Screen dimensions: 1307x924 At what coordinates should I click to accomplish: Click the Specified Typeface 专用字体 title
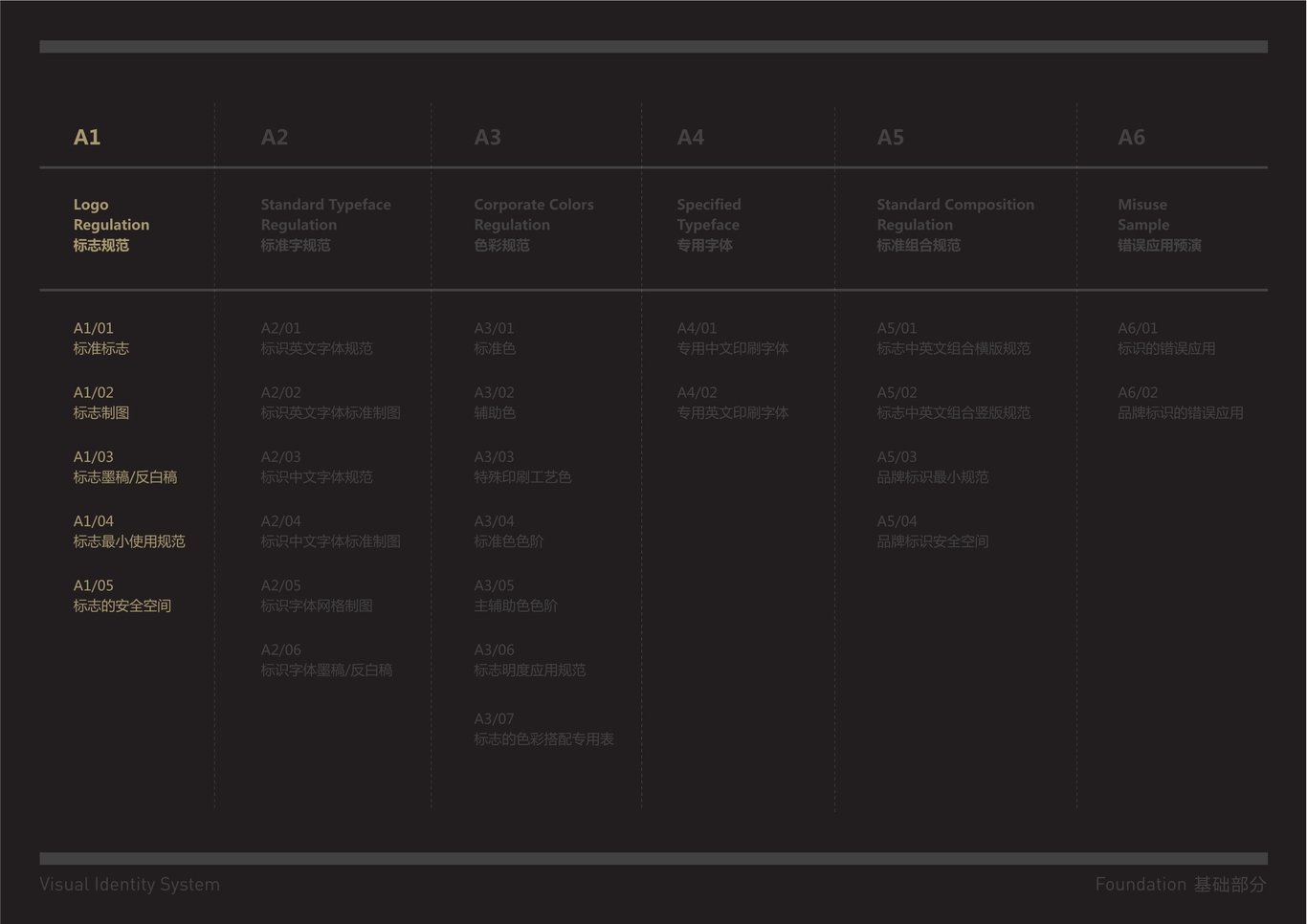[709, 225]
